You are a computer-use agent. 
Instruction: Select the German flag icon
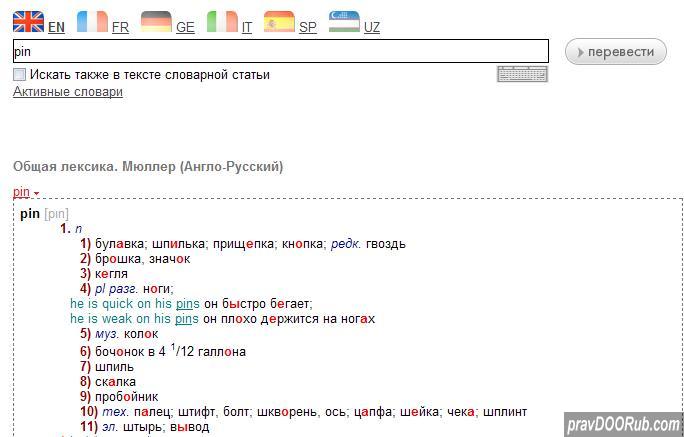tap(156, 21)
